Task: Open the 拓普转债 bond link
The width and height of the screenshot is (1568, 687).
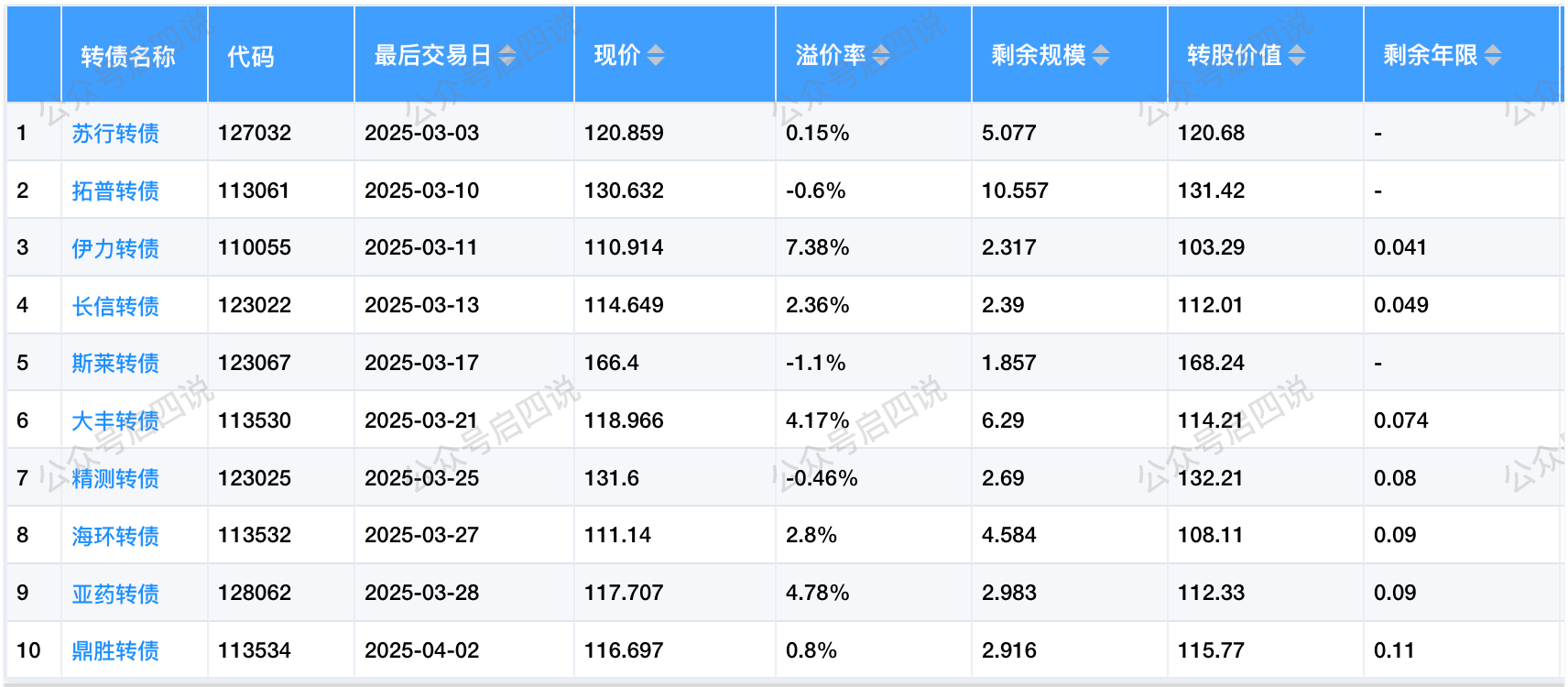Action: [115, 191]
